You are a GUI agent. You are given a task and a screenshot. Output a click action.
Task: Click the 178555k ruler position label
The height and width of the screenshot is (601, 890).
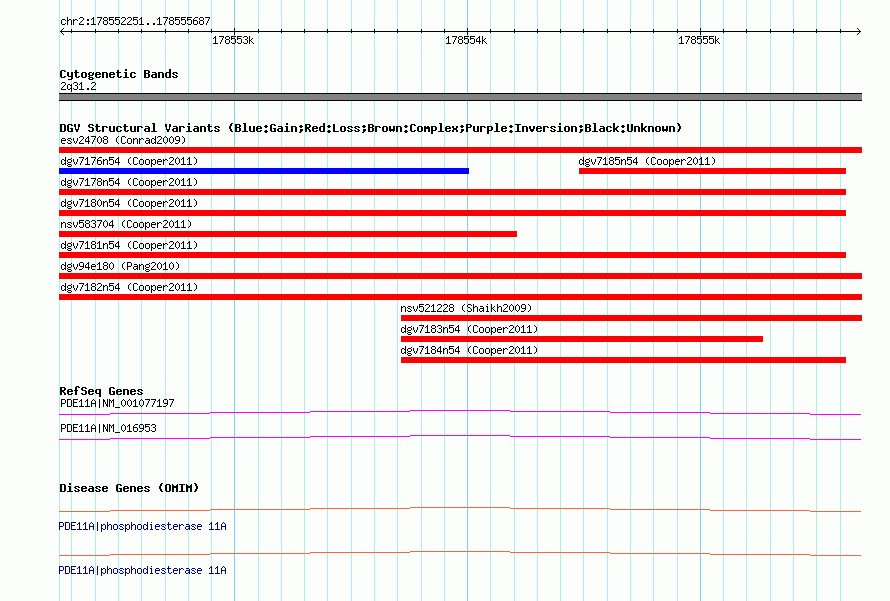pyautogui.click(x=699, y=41)
